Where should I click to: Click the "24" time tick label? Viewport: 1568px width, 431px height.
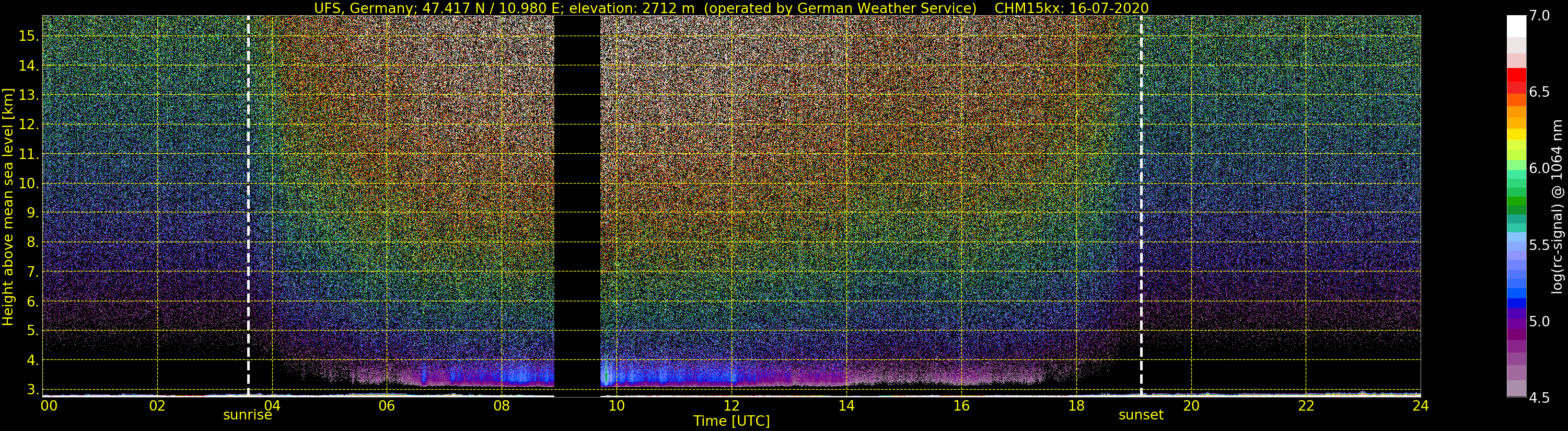point(1420,406)
